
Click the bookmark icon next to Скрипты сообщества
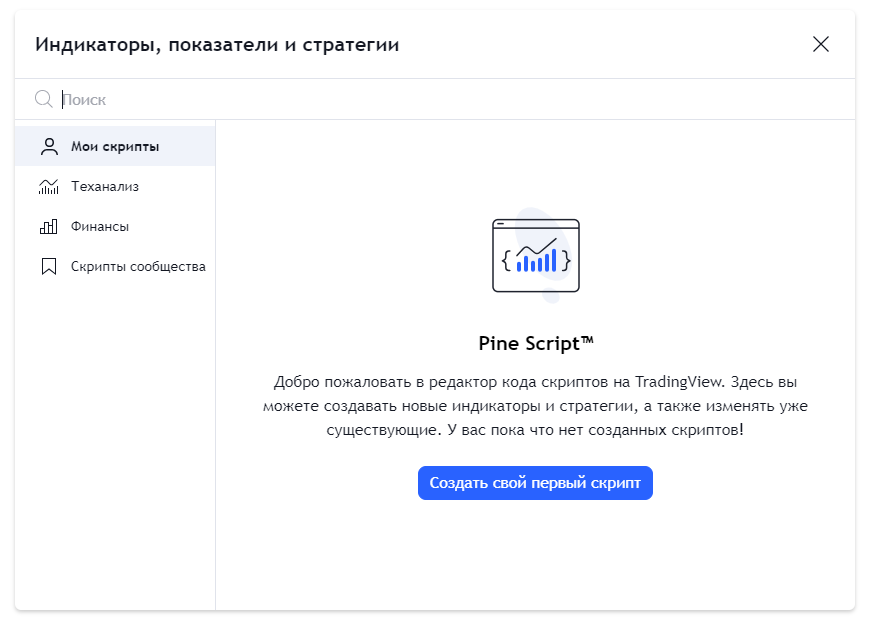coord(47,266)
